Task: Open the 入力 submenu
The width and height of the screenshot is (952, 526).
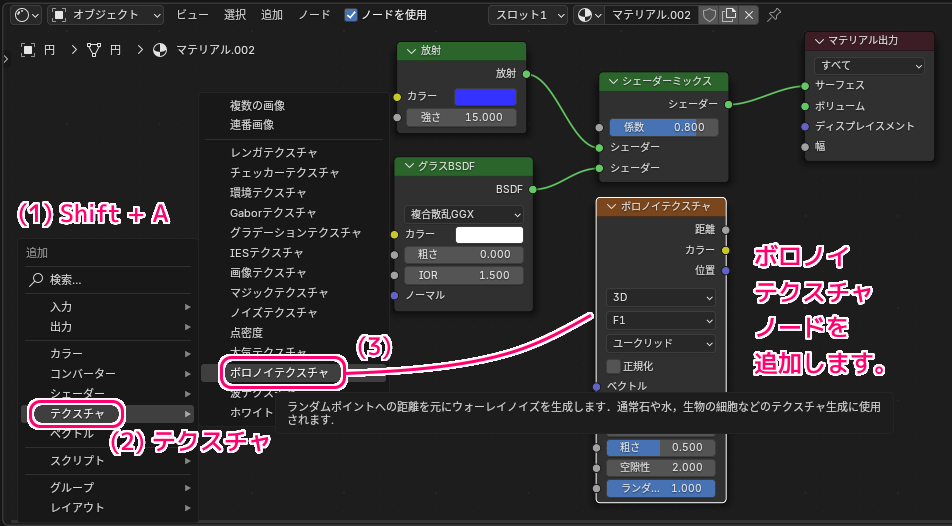Action: click(108, 307)
